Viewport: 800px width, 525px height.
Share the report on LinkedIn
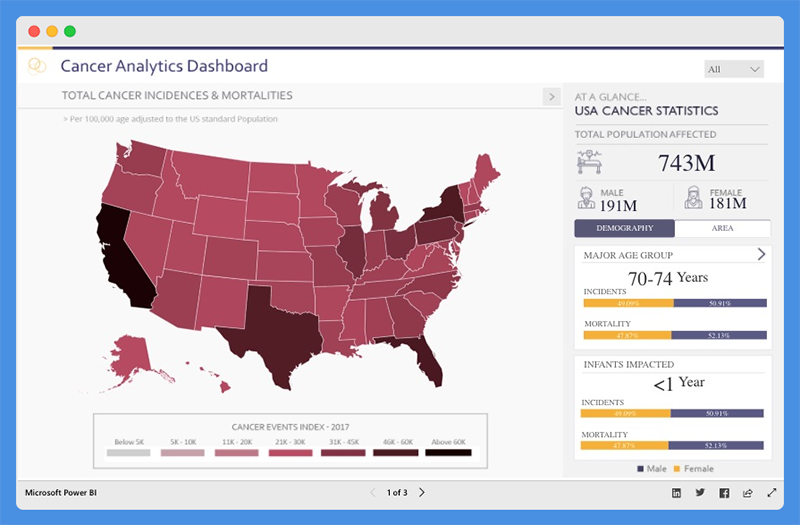(677, 493)
